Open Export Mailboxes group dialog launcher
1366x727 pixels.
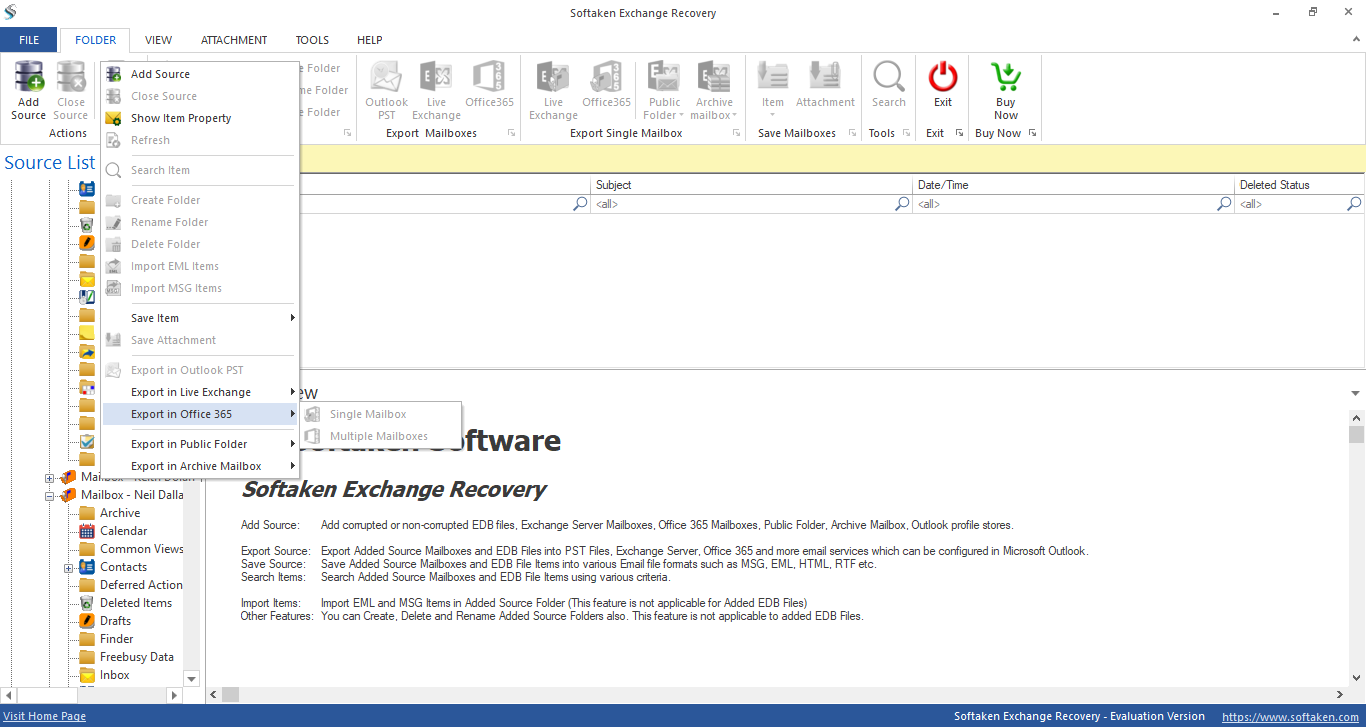click(x=511, y=133)
